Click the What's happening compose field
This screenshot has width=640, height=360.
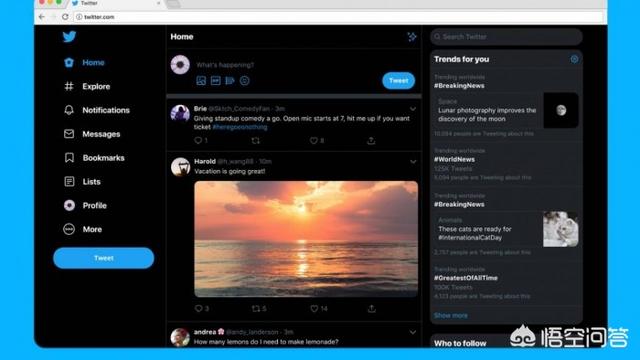tap(225, 64)
